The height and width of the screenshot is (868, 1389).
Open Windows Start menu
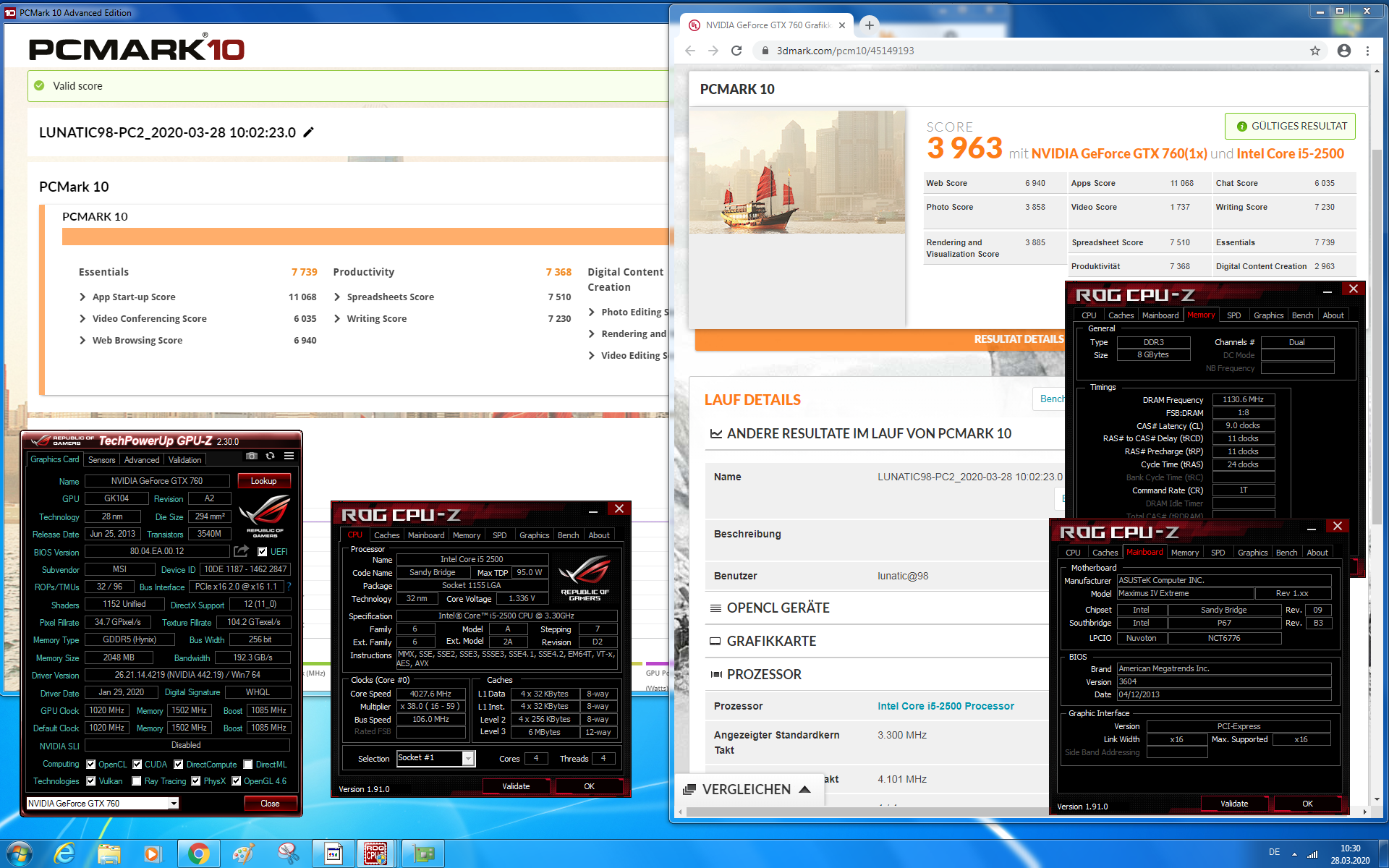pos(18,854)
